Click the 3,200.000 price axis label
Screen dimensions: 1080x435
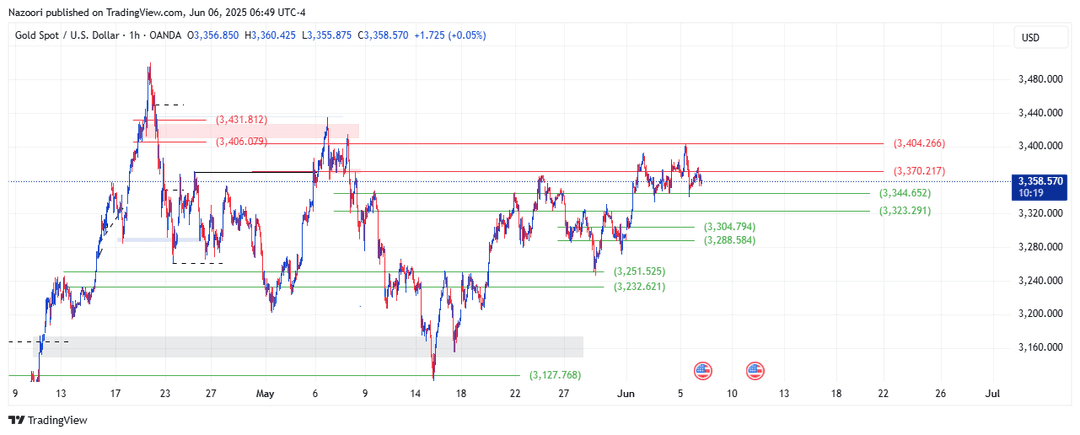point(1041,314)
